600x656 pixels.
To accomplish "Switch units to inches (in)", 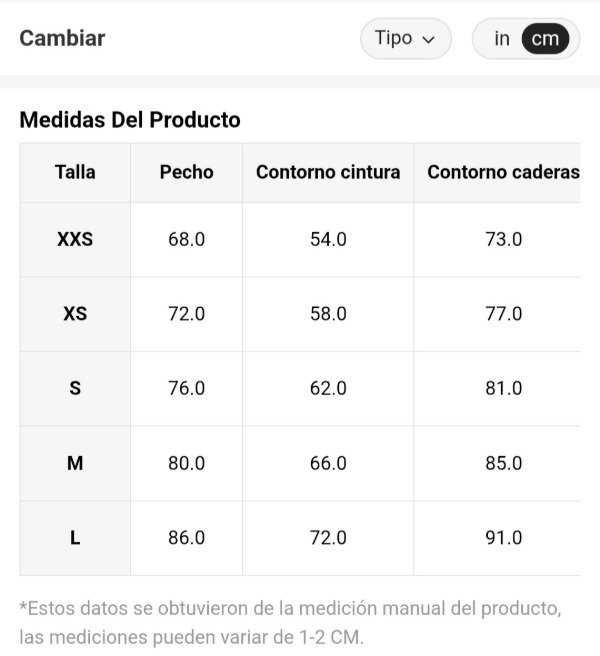I will (502, 39).
